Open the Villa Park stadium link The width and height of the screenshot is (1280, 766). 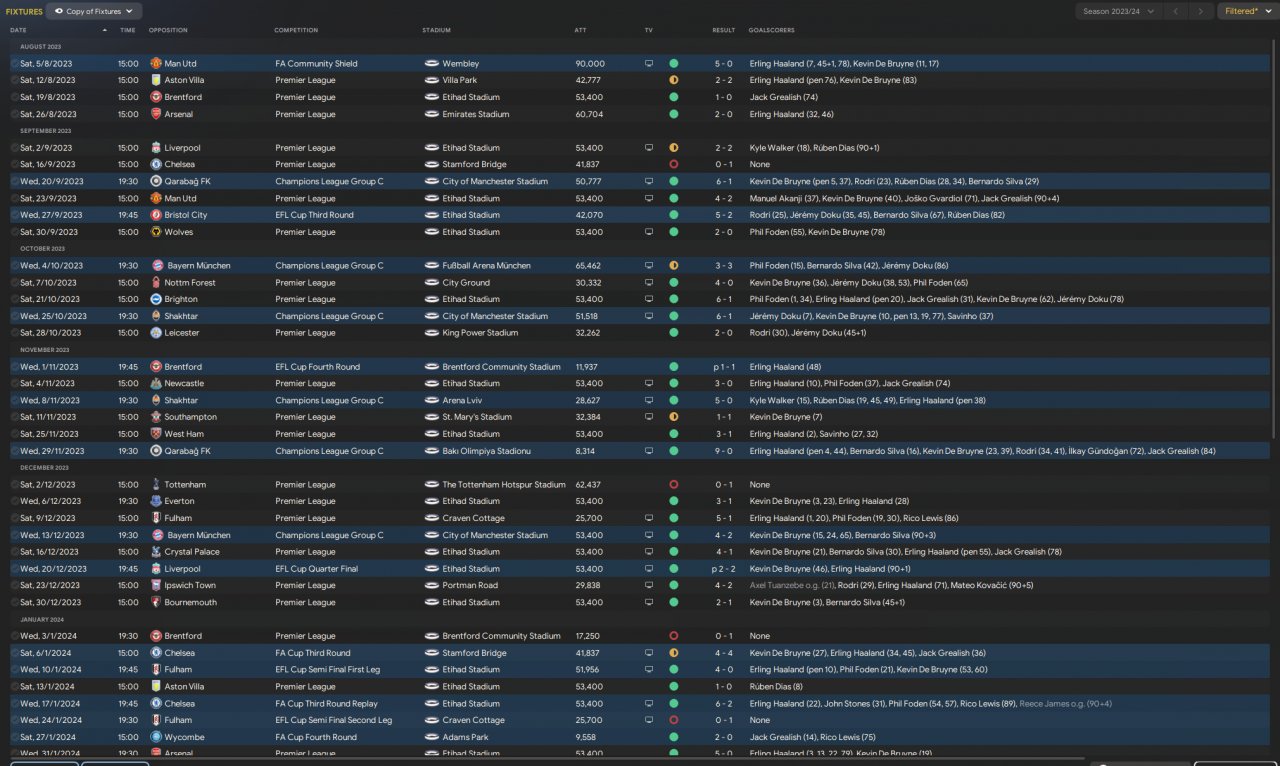(x=460, y=80)
